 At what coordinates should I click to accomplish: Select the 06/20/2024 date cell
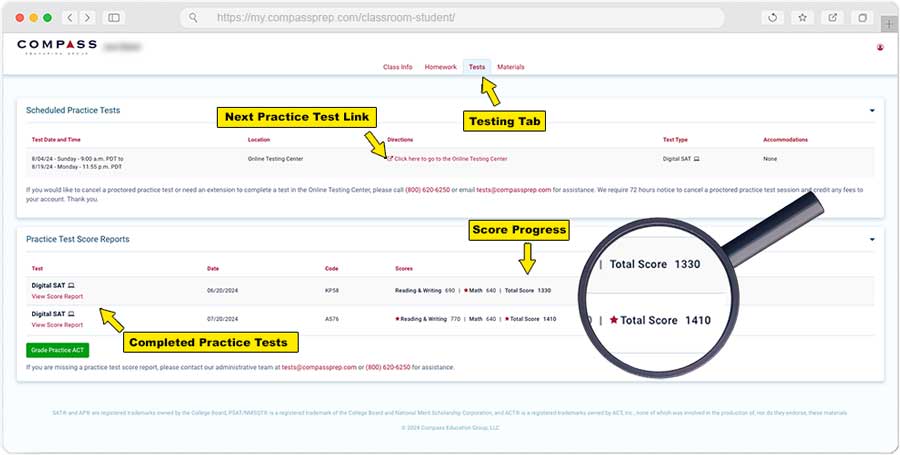222,290
